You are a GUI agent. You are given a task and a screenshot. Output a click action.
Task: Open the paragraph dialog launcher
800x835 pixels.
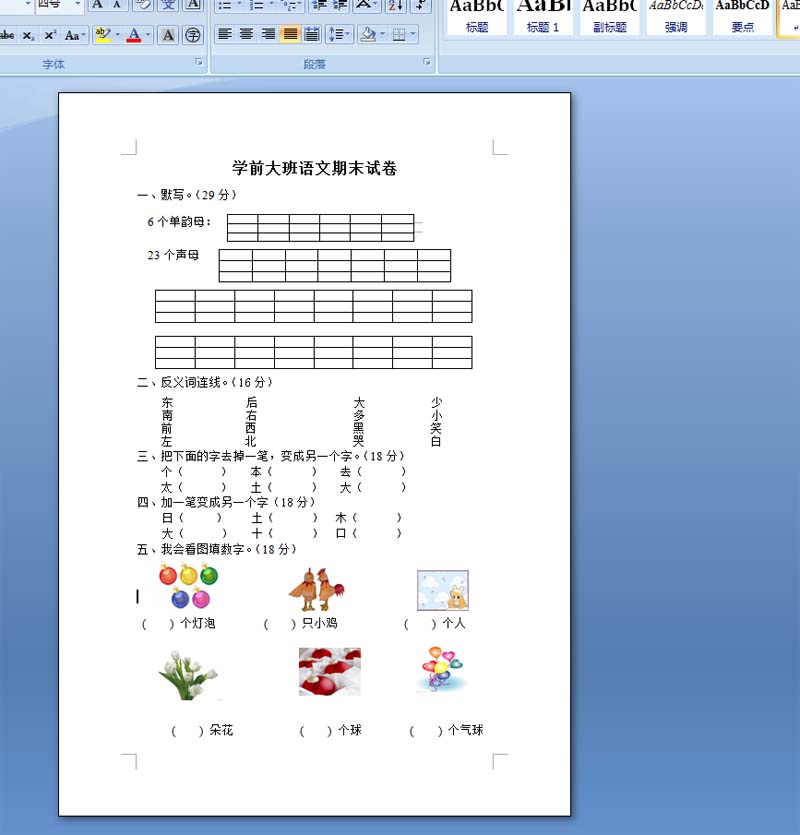[x=427, y=62]
